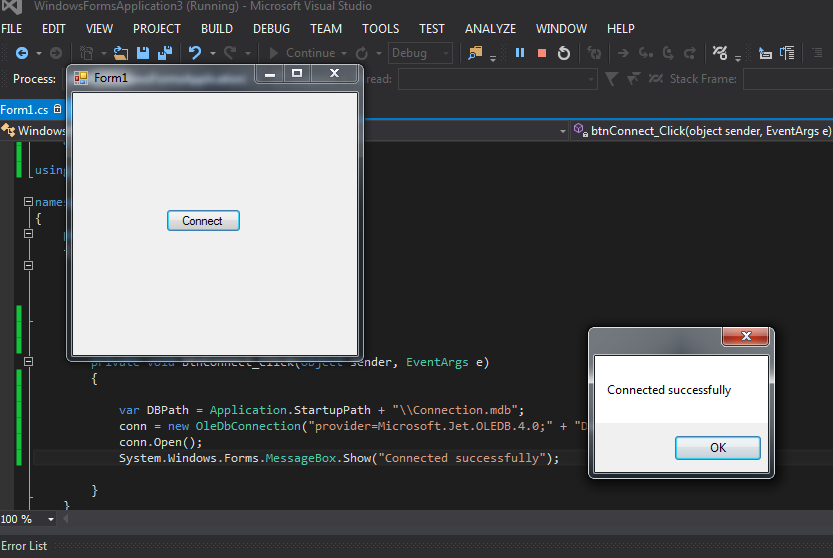Viewport: 833px width, 558px height.
Task: Click the IntelliTrace events icon
Action: (x=720, y=53)
